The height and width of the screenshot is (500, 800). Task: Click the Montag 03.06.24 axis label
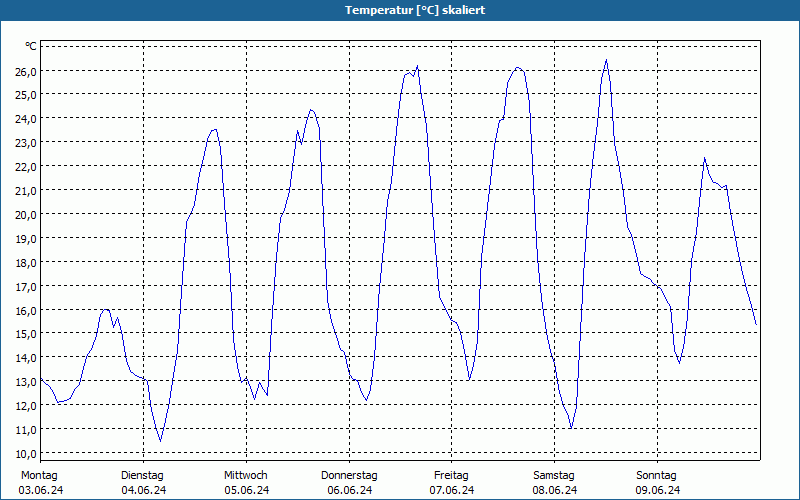point(40,482)
